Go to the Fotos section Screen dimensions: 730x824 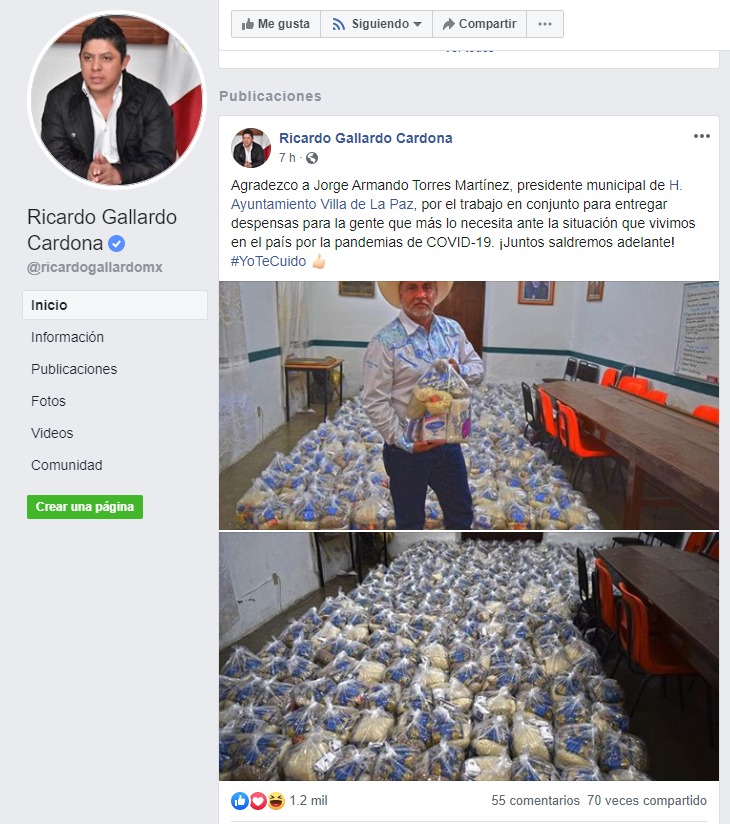tap(48, 401)
